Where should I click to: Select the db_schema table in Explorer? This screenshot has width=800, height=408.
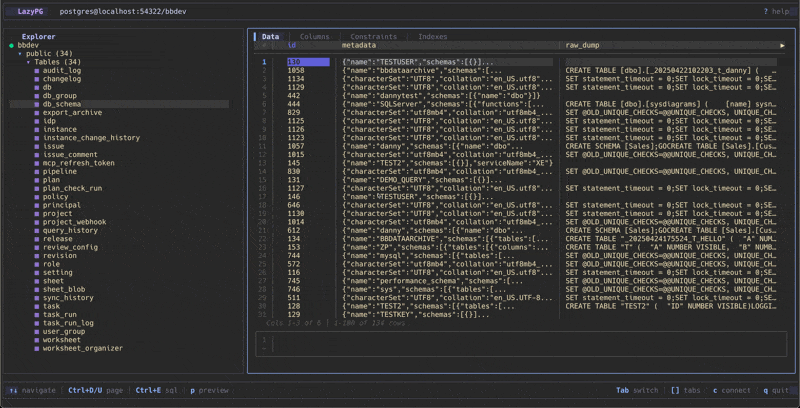click(x=120, y=104)
